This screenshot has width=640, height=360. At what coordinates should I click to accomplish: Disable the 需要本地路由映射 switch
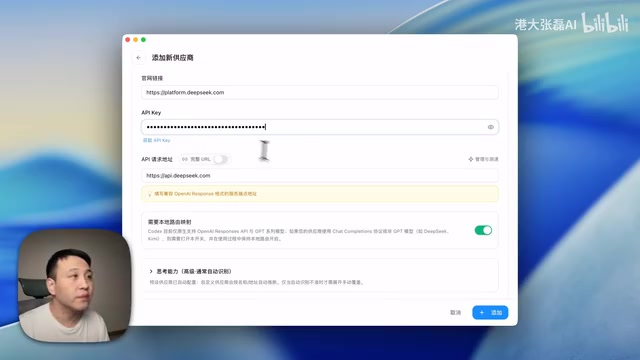pyautogui.click(x=483, y=230)
